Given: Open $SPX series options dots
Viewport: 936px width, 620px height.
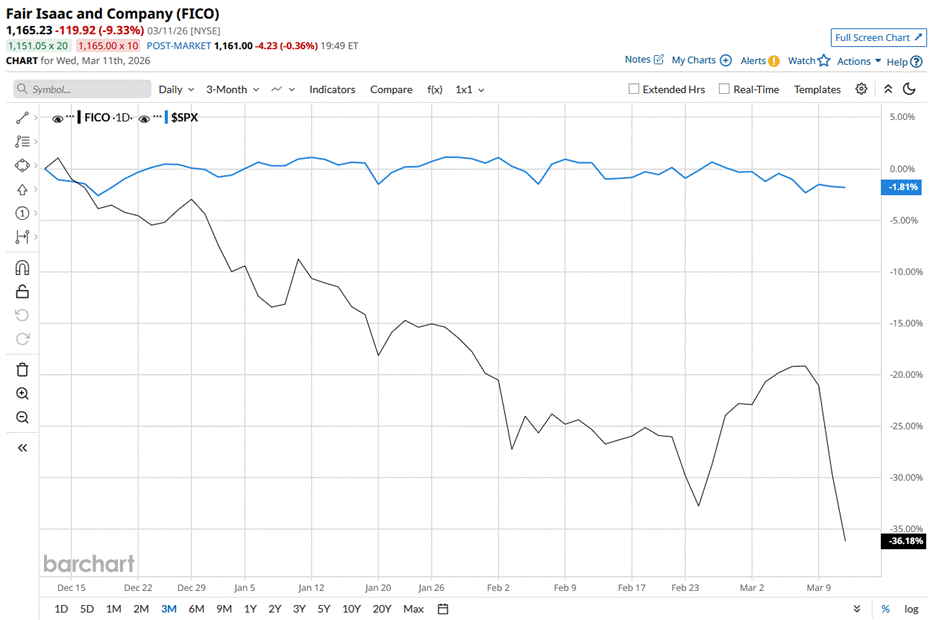Looking at the screenshot, I should [158, 116].
